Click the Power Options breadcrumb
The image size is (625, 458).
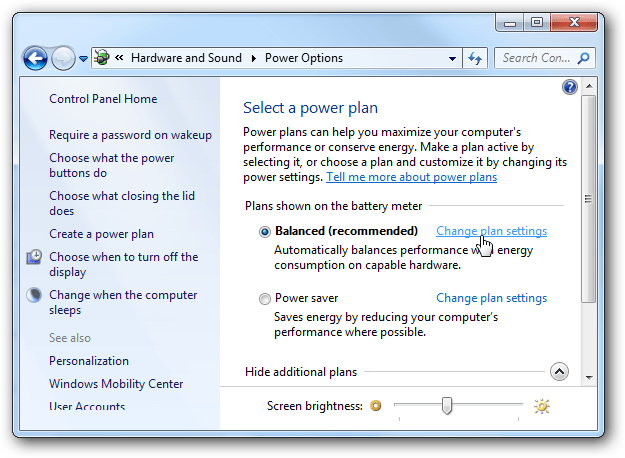(x=304, y=58)
